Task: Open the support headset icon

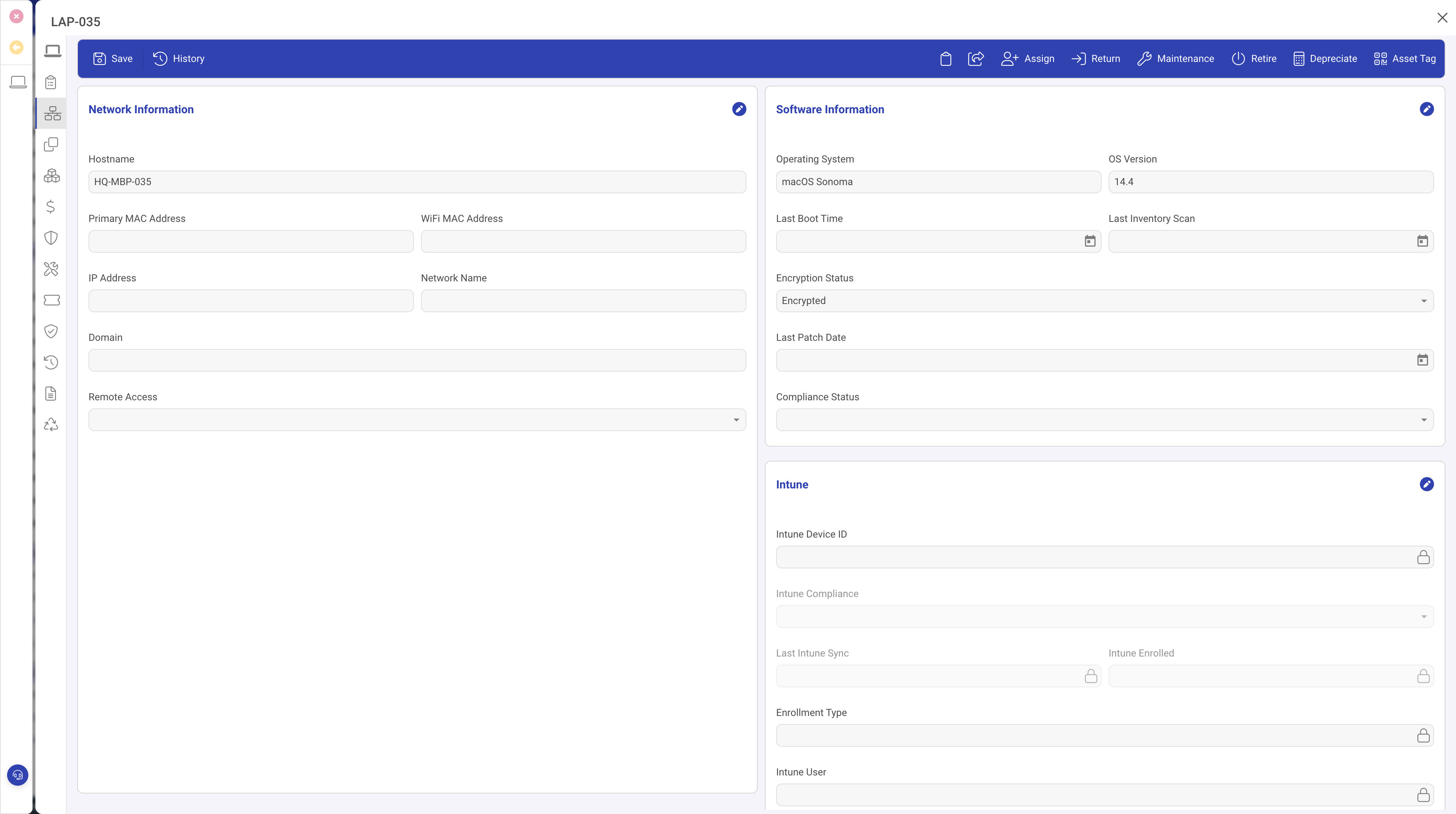Action: click(17, 775)
